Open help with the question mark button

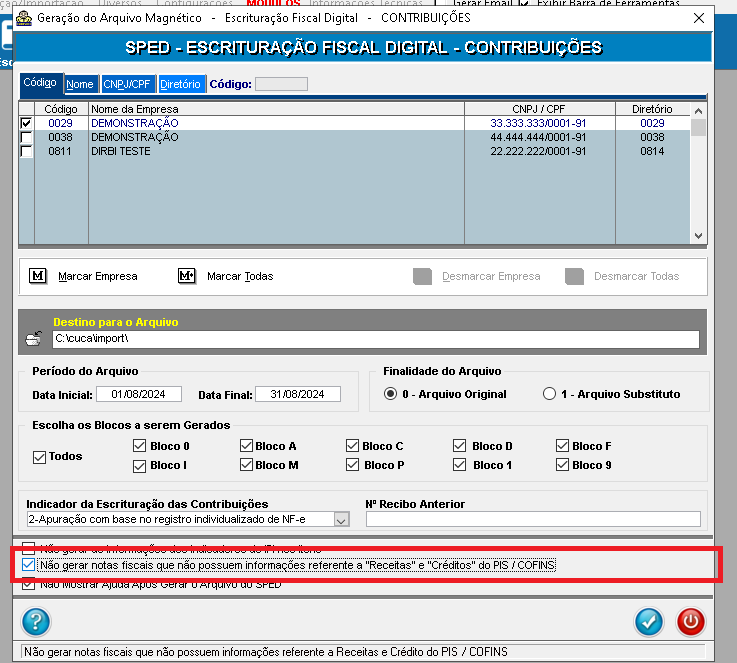click(x=36, y=622)
